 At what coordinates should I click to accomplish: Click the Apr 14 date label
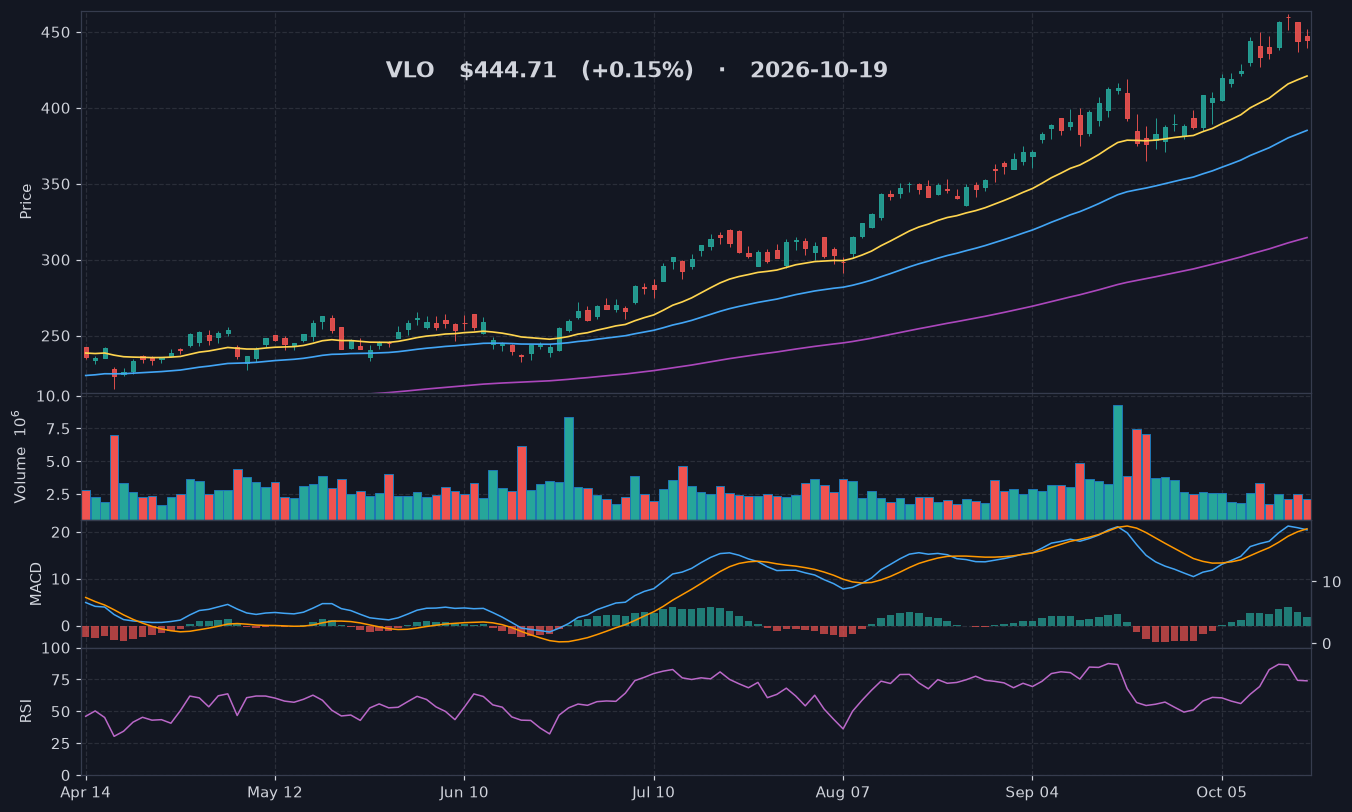[86, 792]
